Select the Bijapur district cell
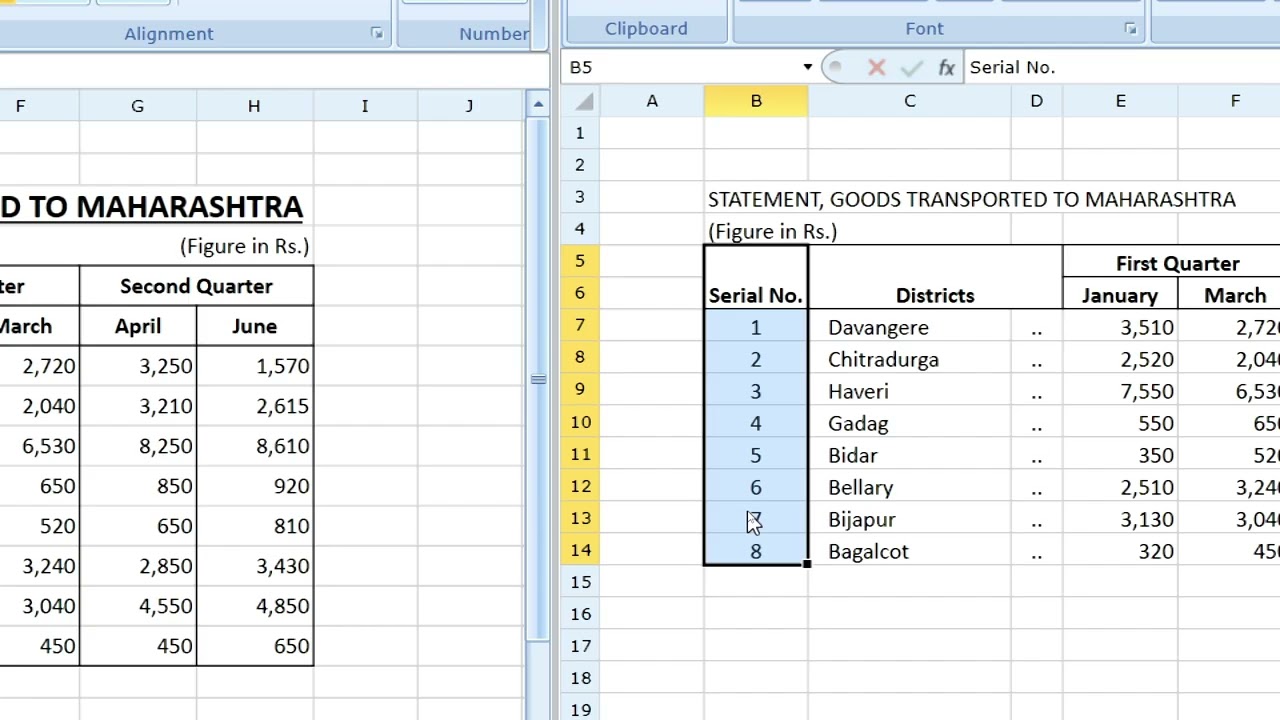Viewport: 1280px width, 720px height. point(910,519)
